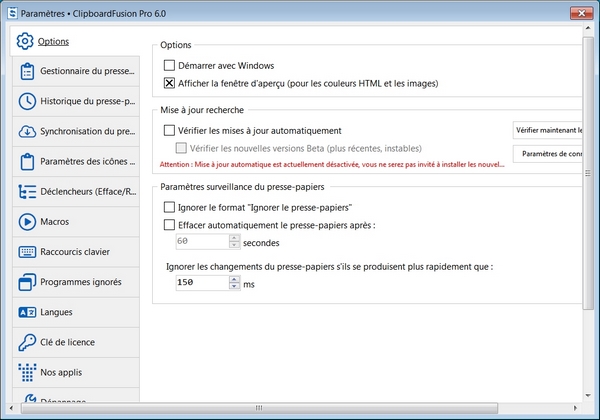This screenshot has height=420, width=600.
Task: Enable Vérifier les mises à jour automatiquement
Action: [x=169, y=130]
